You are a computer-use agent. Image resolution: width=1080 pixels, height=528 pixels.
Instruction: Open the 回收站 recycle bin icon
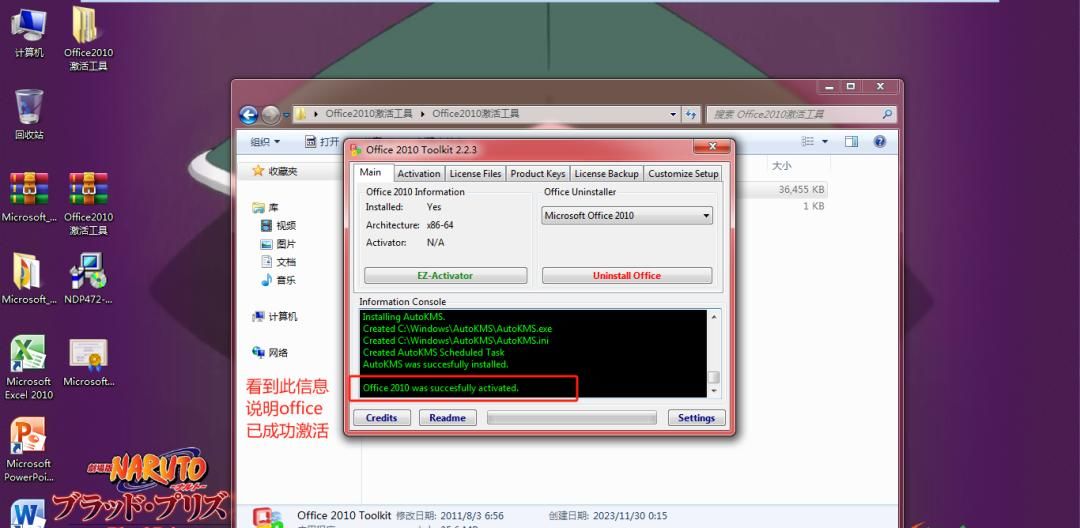(x=29, y=114)
